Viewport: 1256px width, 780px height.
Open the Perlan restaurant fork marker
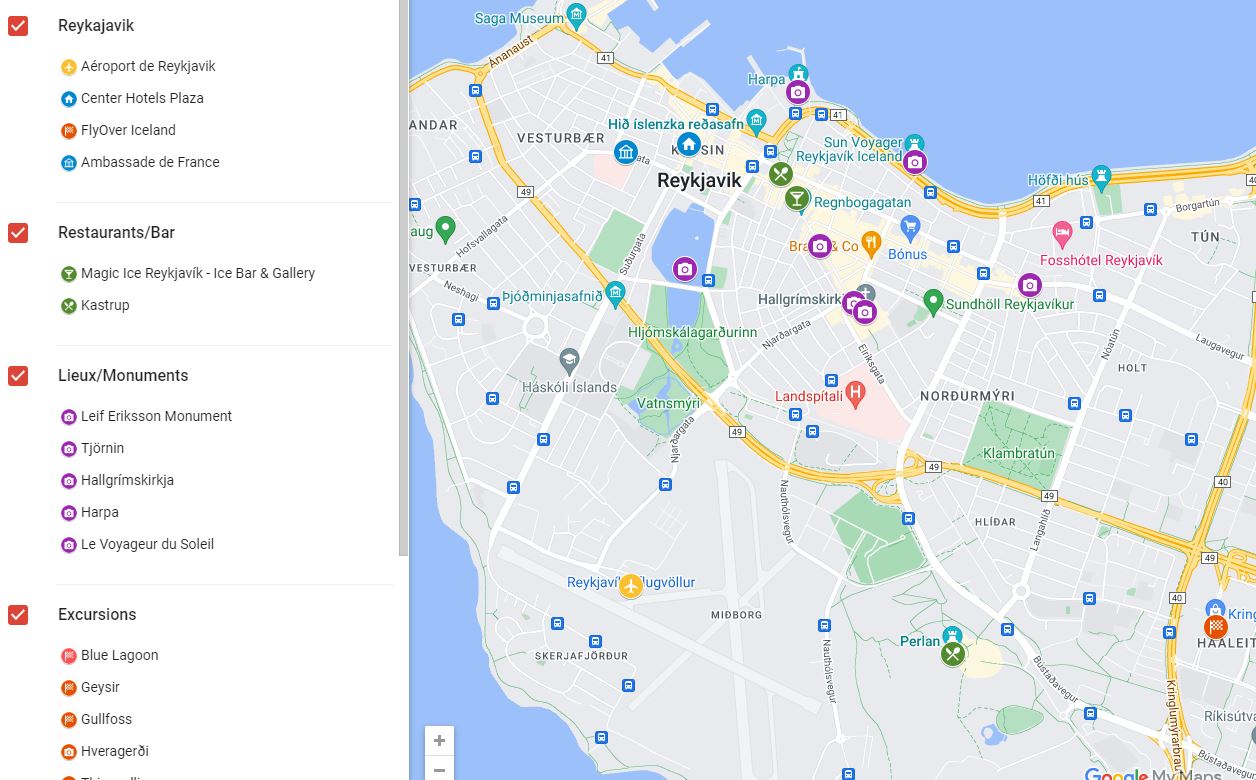pos(953,654)
